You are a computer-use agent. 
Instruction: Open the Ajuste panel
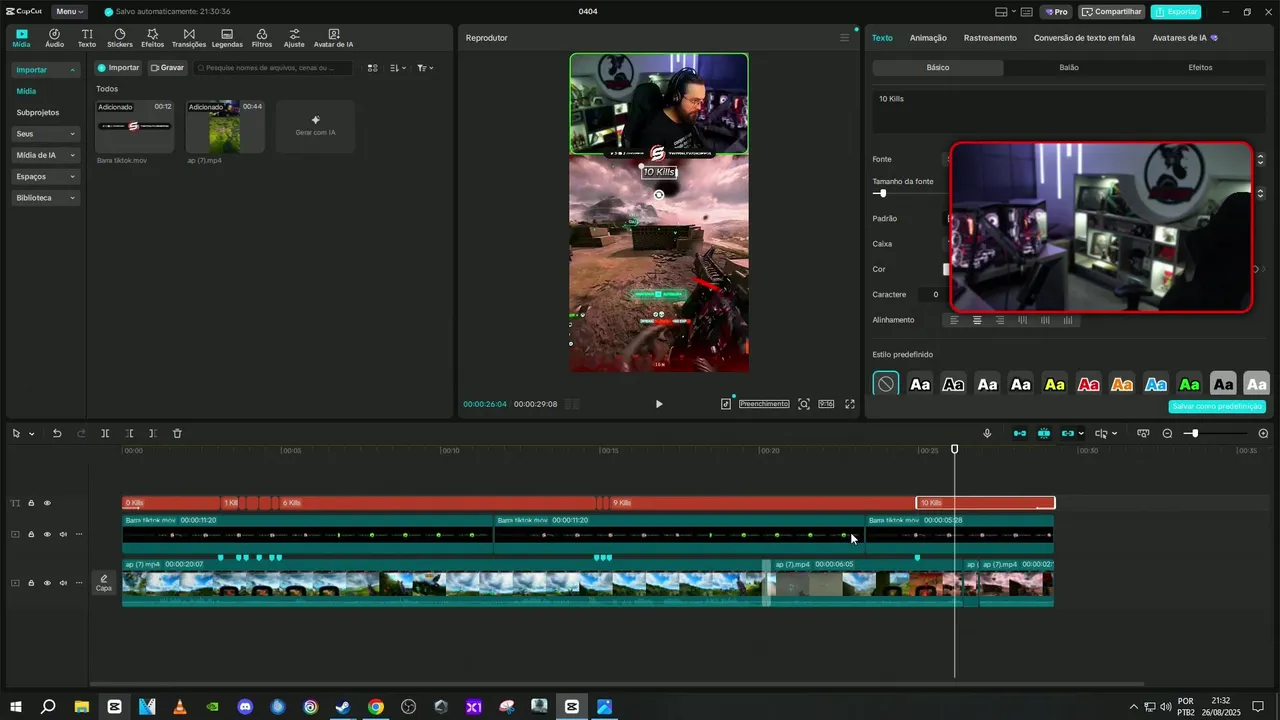click(x=294, y=38)
